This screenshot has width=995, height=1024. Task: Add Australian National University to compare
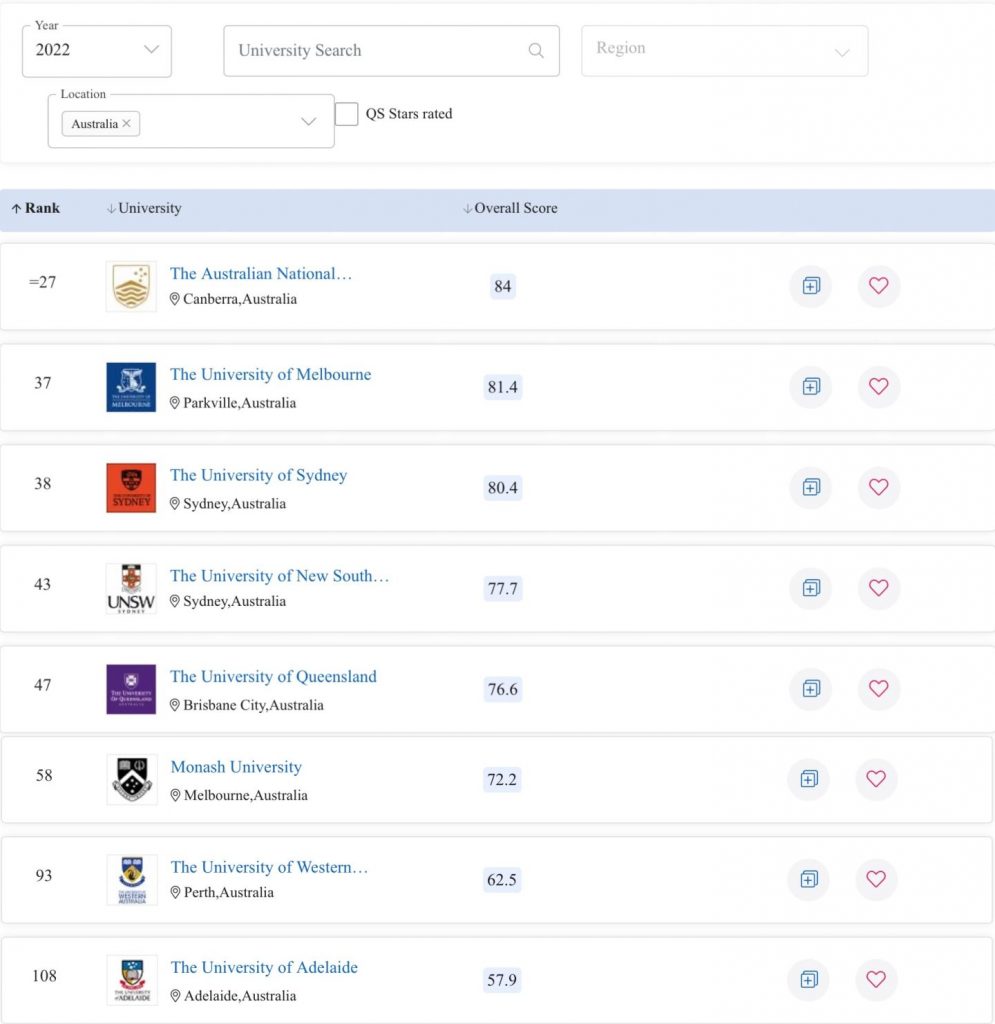click(x=811, y=285)
